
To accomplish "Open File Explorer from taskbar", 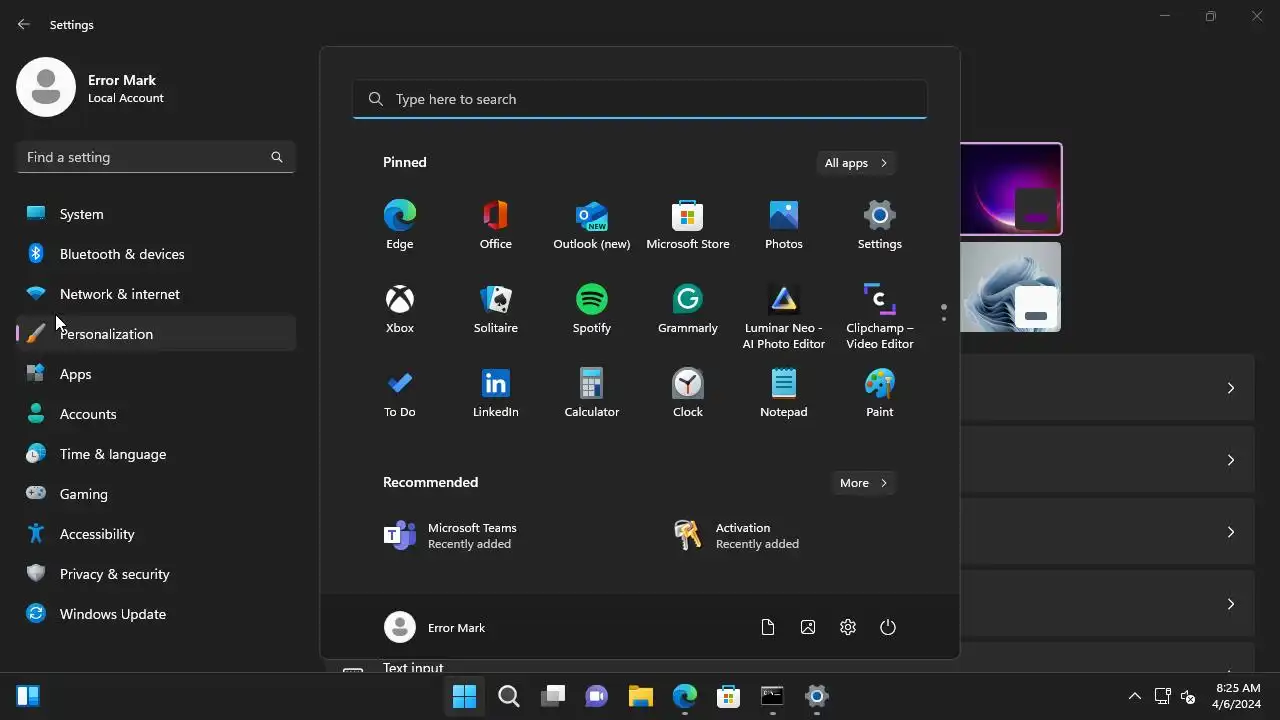I will 640,696.
